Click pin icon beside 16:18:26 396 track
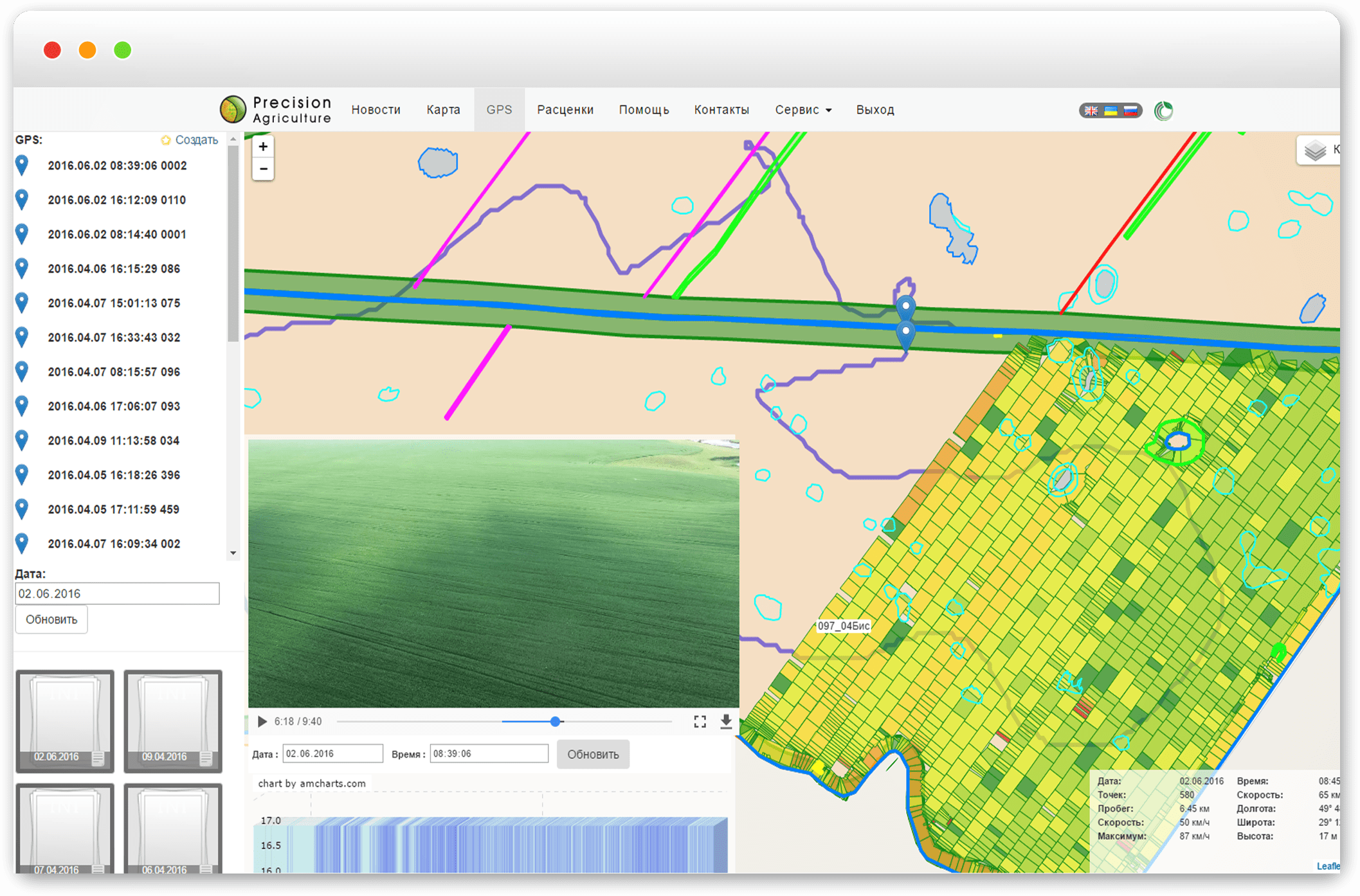 pos(23,475)
